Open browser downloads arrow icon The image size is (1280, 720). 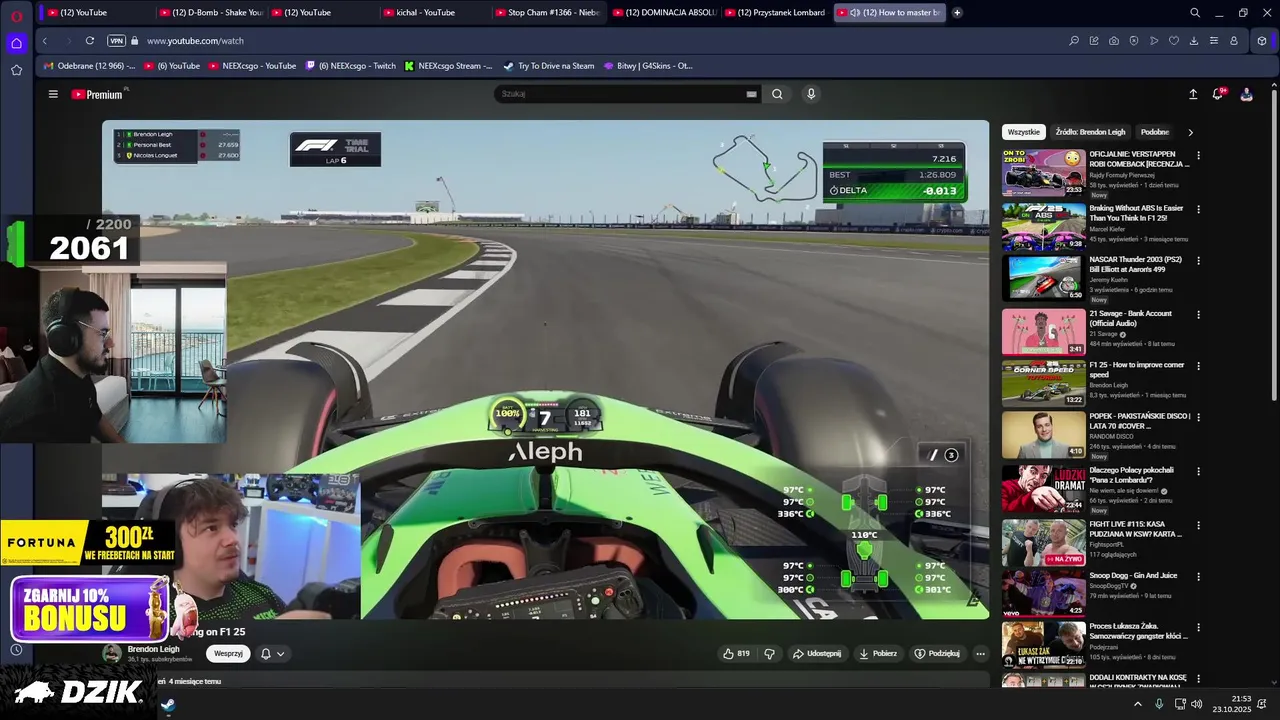click(1194, 41)
